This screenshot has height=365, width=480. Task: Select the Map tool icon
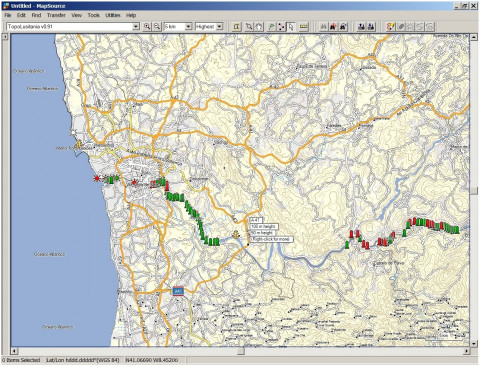(236, 27)
